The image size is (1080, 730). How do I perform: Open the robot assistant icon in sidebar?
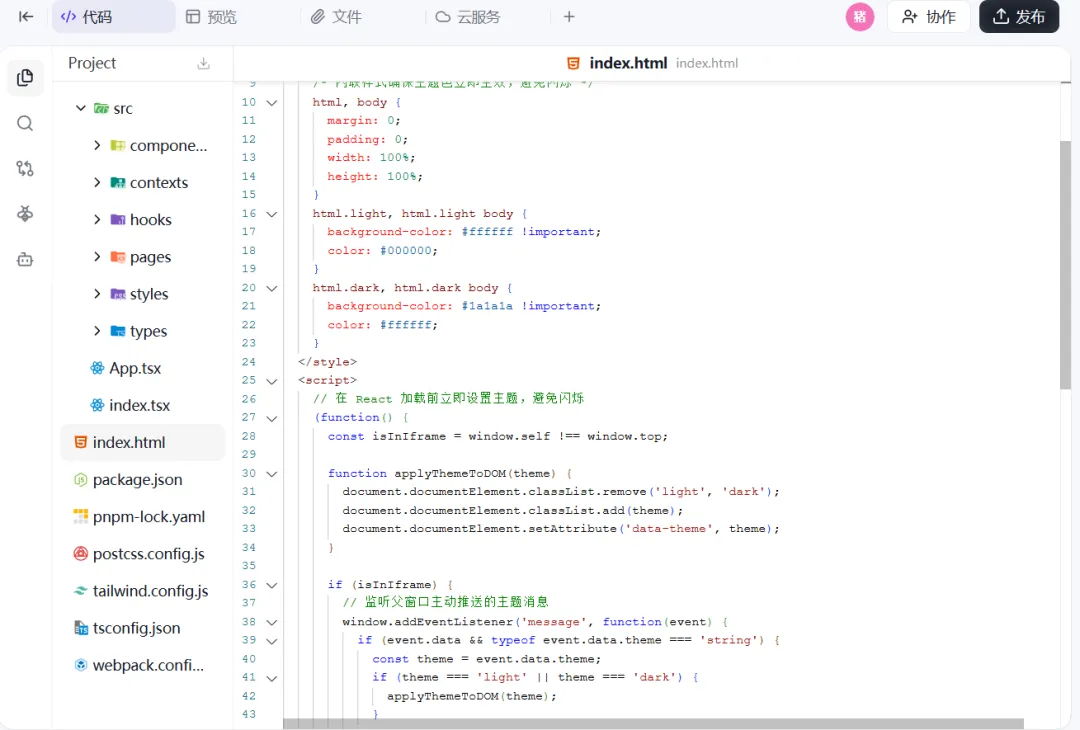pyautogui.click(x=25, y=260)
